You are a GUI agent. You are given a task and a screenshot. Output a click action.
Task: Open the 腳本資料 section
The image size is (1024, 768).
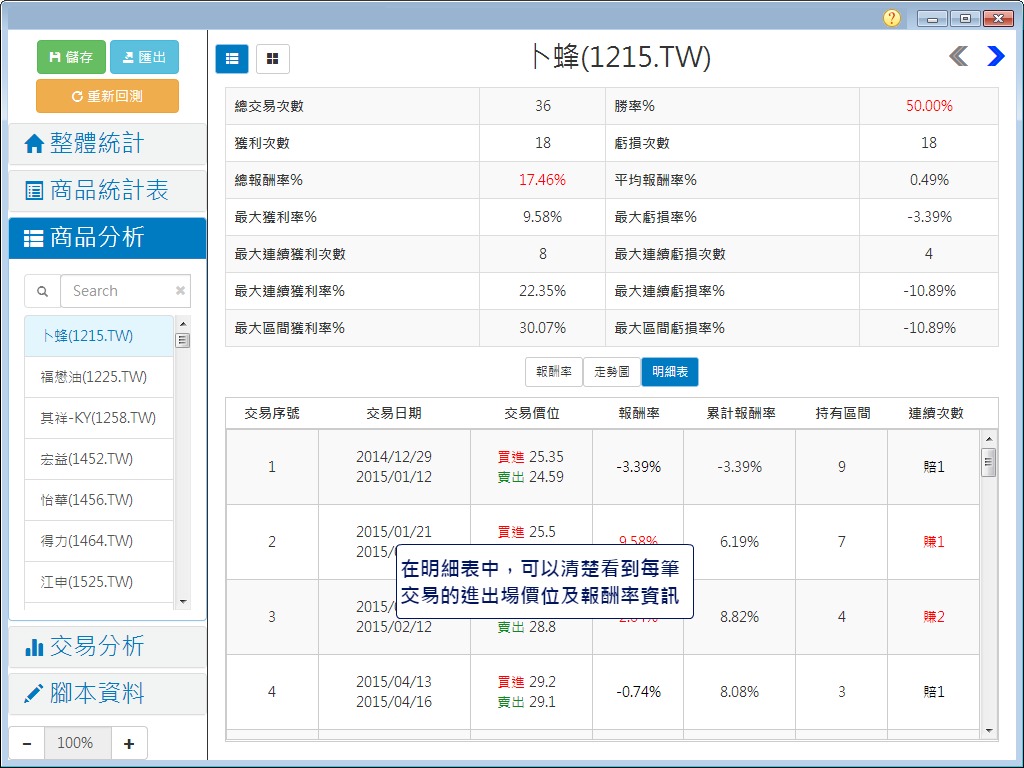click(x=107, y=694)
